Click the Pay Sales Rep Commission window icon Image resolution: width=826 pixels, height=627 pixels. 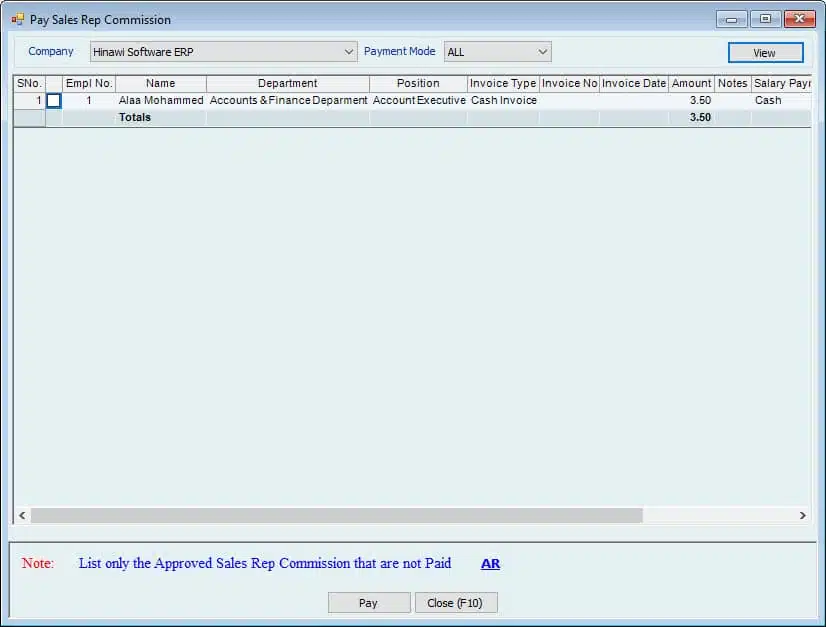18,19
